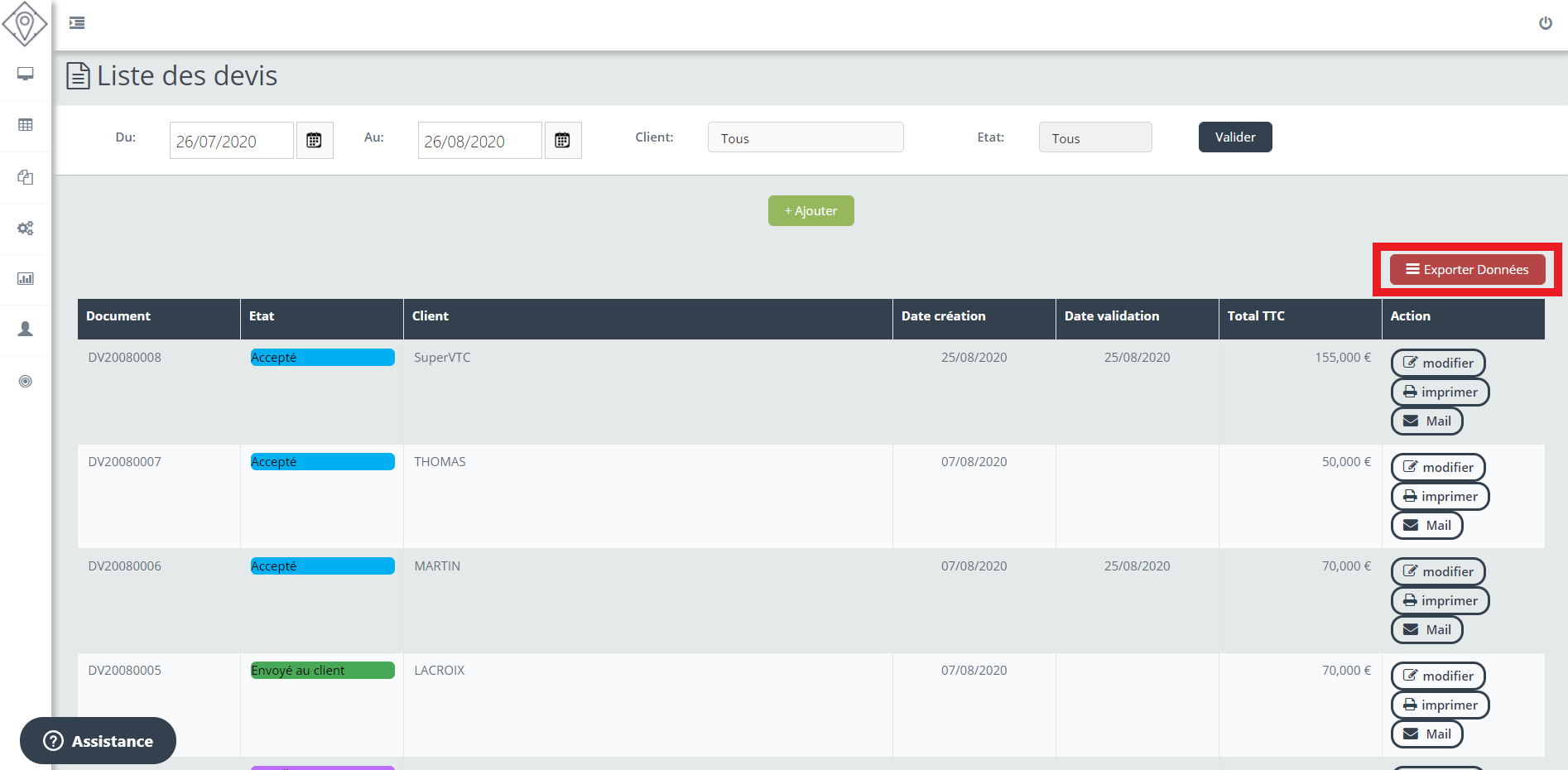Click into the Du date field
Image resolution: width=1568 pixels, height=770 pixels.
coord(231,141)
